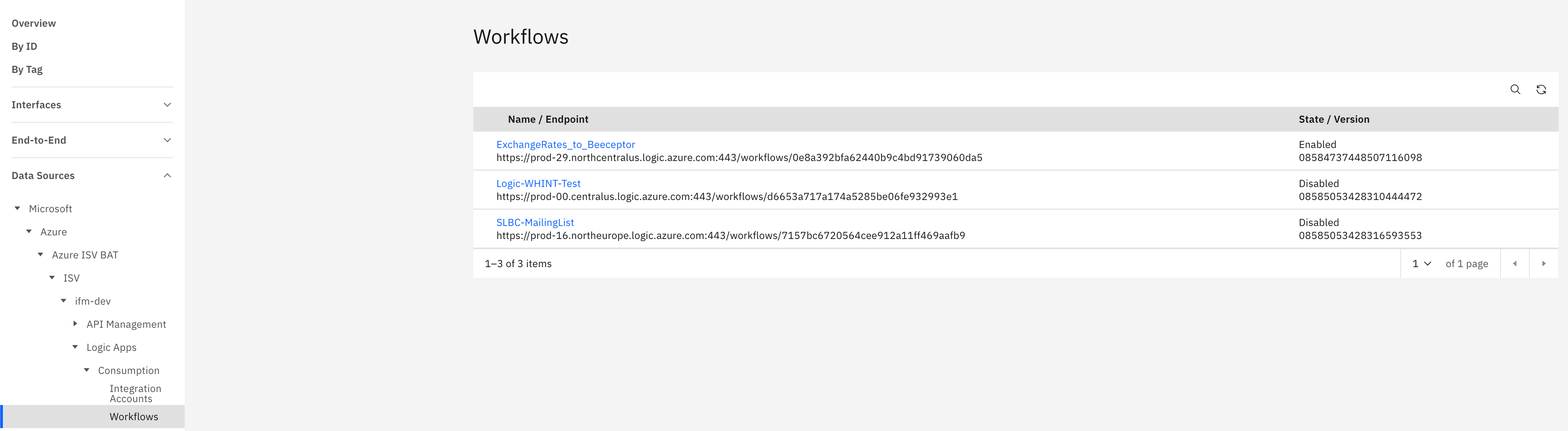This screenshot has width=1568, height=431.
Task: Select Integration Accounts in the tree
Action: (x=135, y=393)
